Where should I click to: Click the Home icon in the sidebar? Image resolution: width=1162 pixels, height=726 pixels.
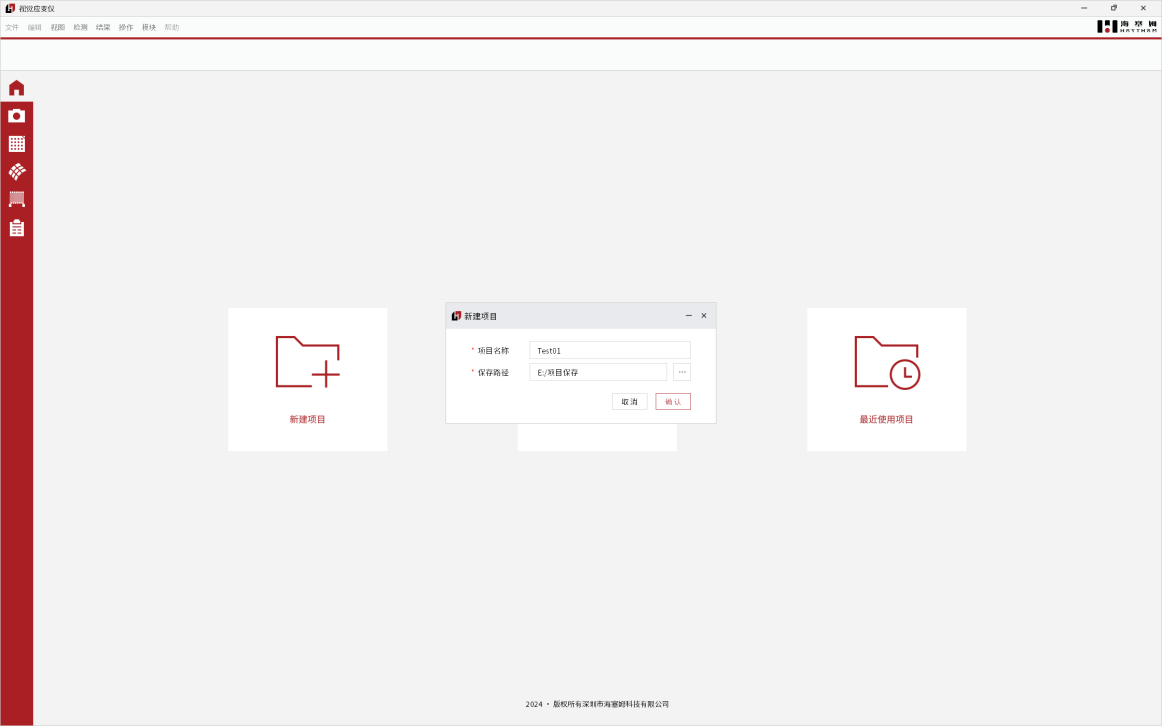17,88
